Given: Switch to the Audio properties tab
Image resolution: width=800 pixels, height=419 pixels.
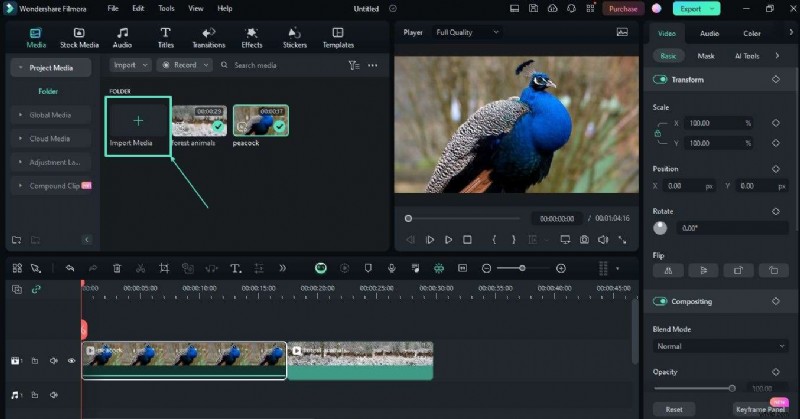Looking at the screenshot, I should point(709,33).
